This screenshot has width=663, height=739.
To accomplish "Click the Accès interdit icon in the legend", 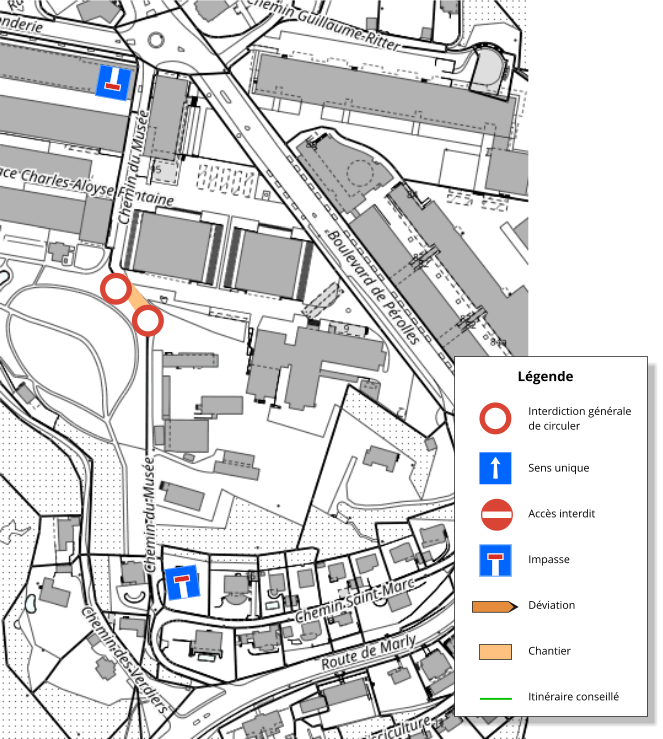I will point(496,514).
